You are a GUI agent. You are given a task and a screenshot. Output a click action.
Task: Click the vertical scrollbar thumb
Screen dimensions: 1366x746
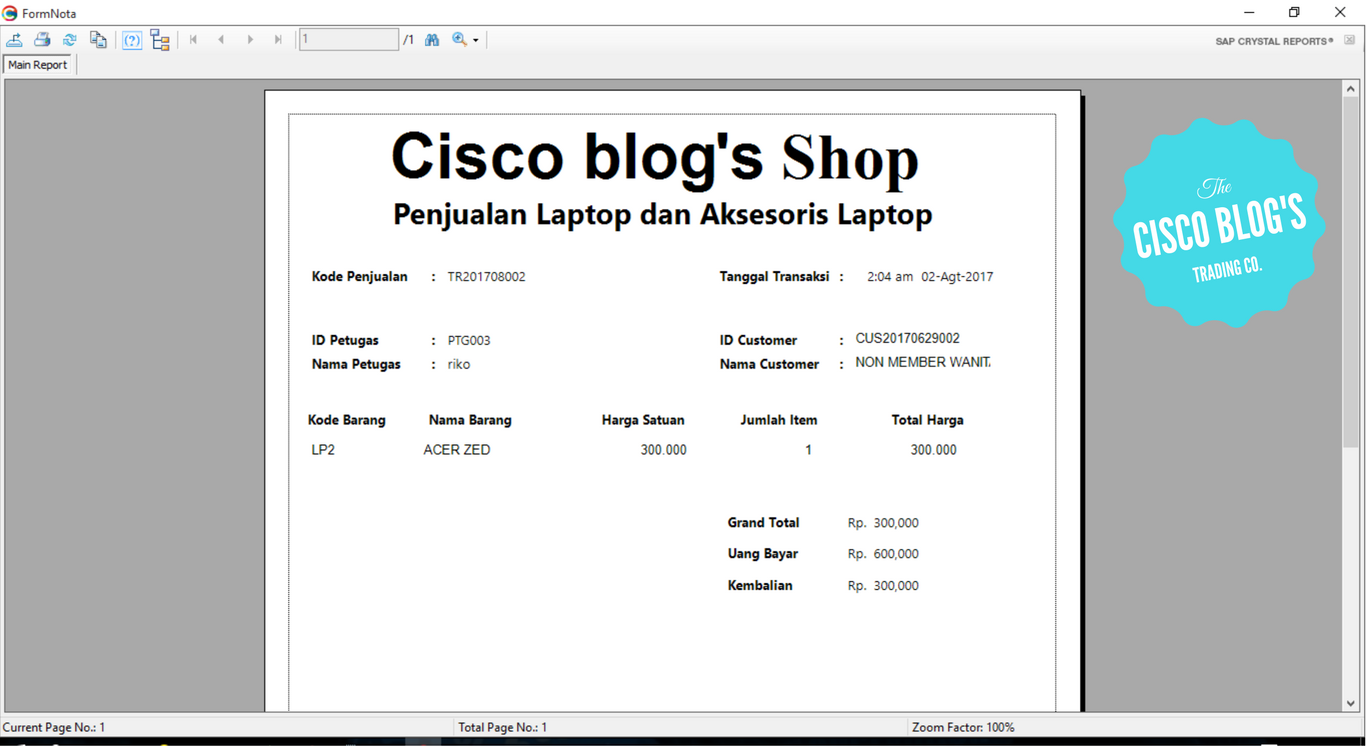[1351, 272]
